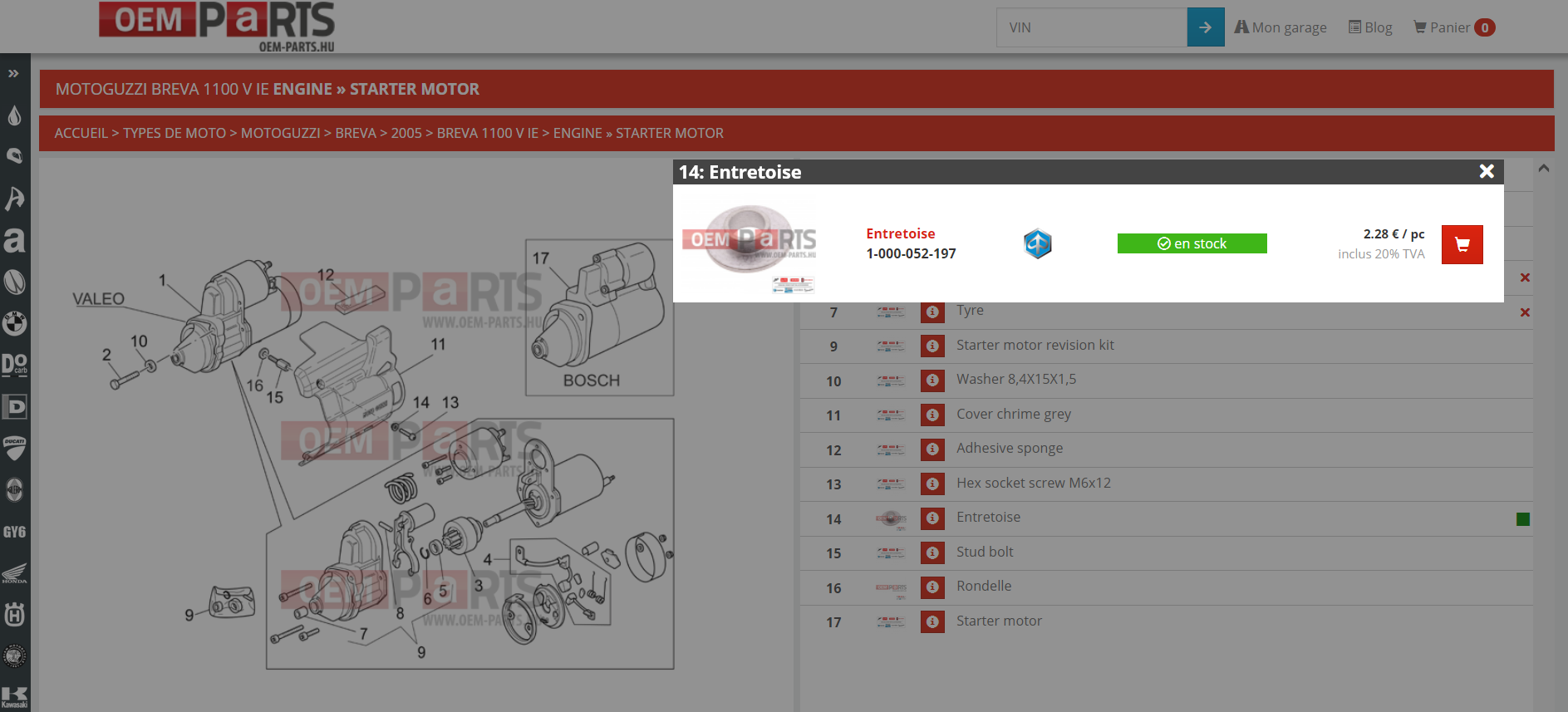1568x712 pixels.
Task: Select the Gilera brand logo
Action: click(x=14, y=489)
